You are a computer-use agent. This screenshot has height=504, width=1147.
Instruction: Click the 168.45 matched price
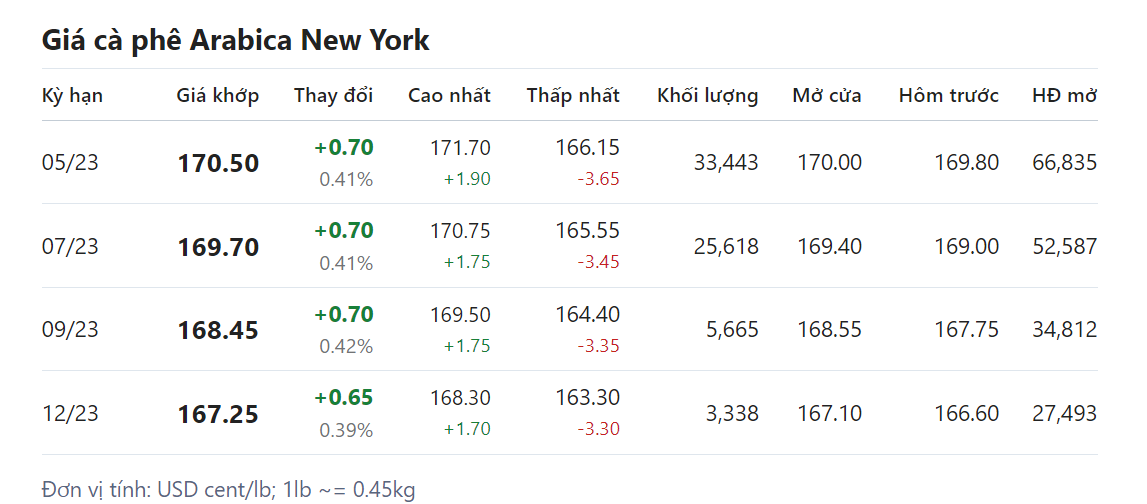click(218, 331)
